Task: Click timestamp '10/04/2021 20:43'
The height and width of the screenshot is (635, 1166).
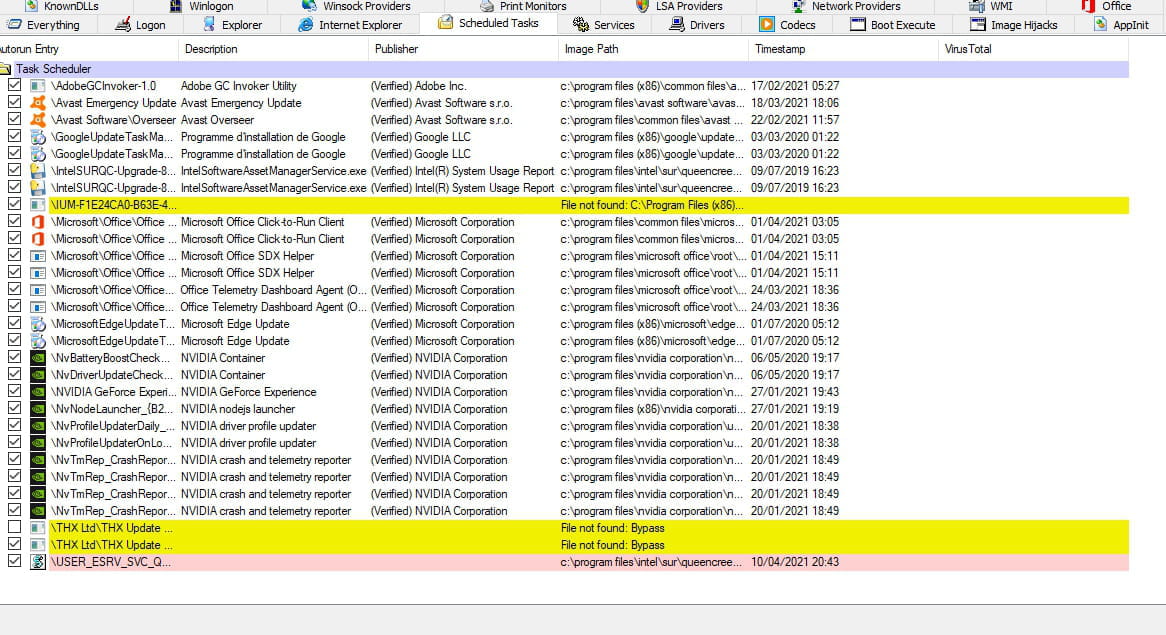Action: coord(795,562)
